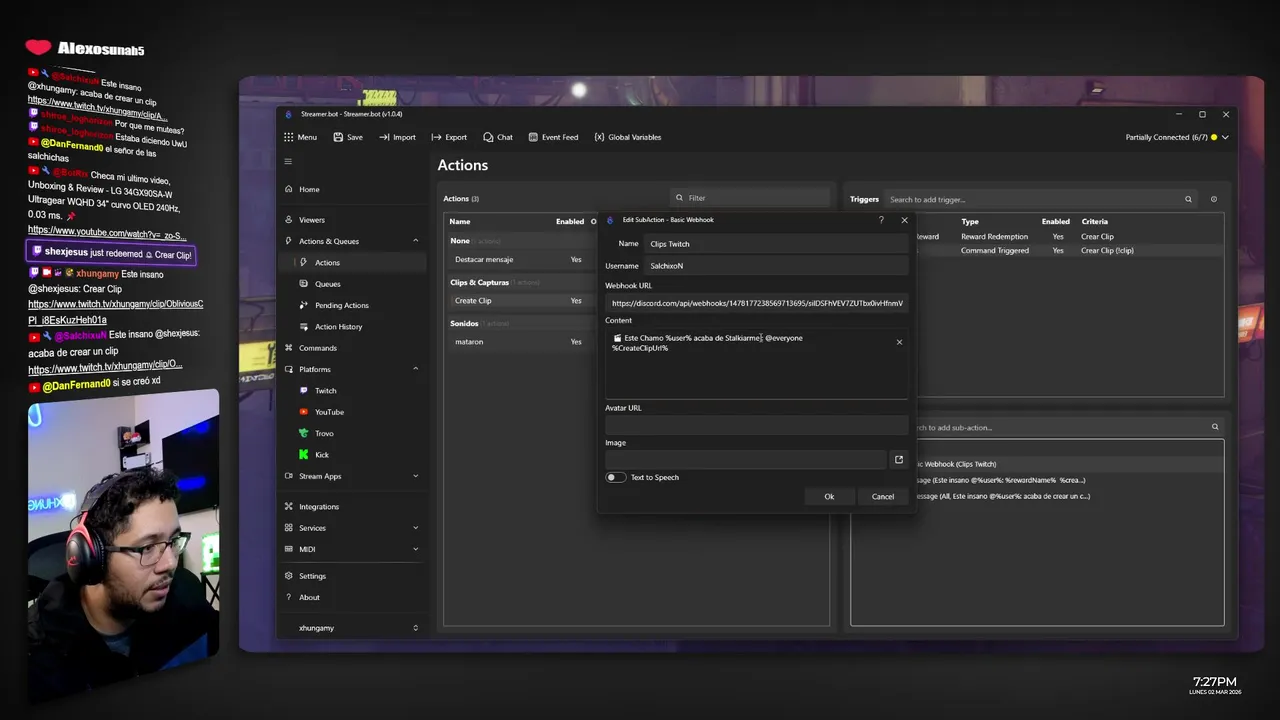Select Actions in the sidebar

tap(352, 262)
